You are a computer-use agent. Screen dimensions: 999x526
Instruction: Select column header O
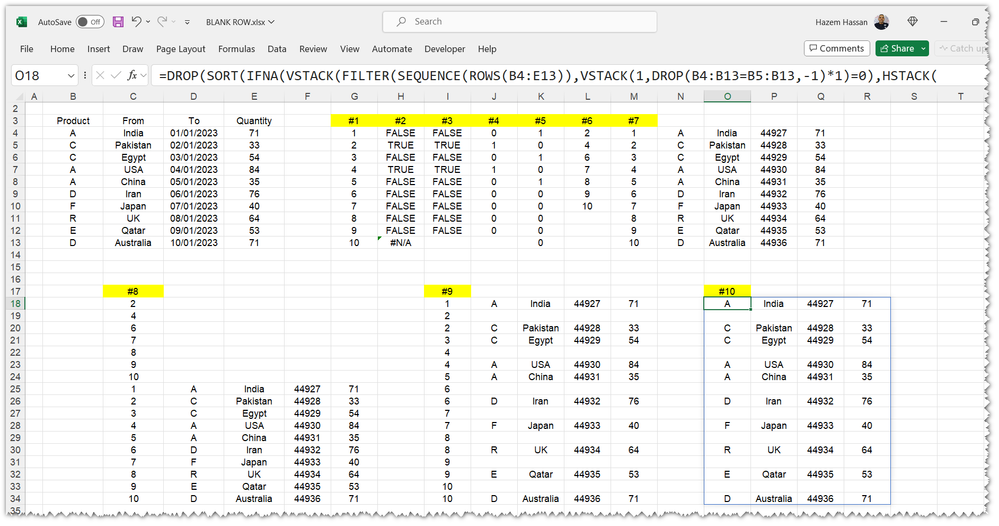[727, 96]
